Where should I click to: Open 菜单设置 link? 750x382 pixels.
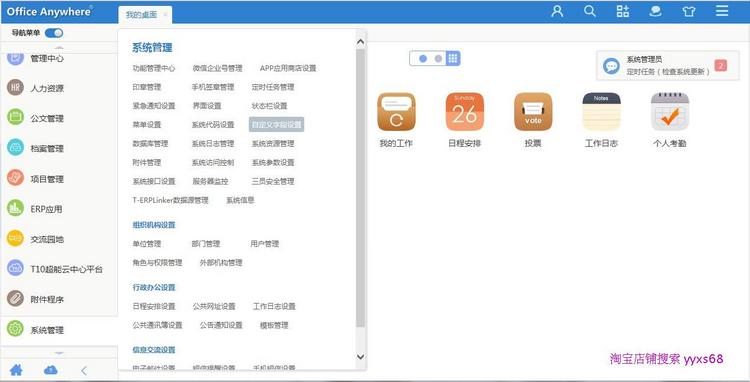click(x=147, y=125)
